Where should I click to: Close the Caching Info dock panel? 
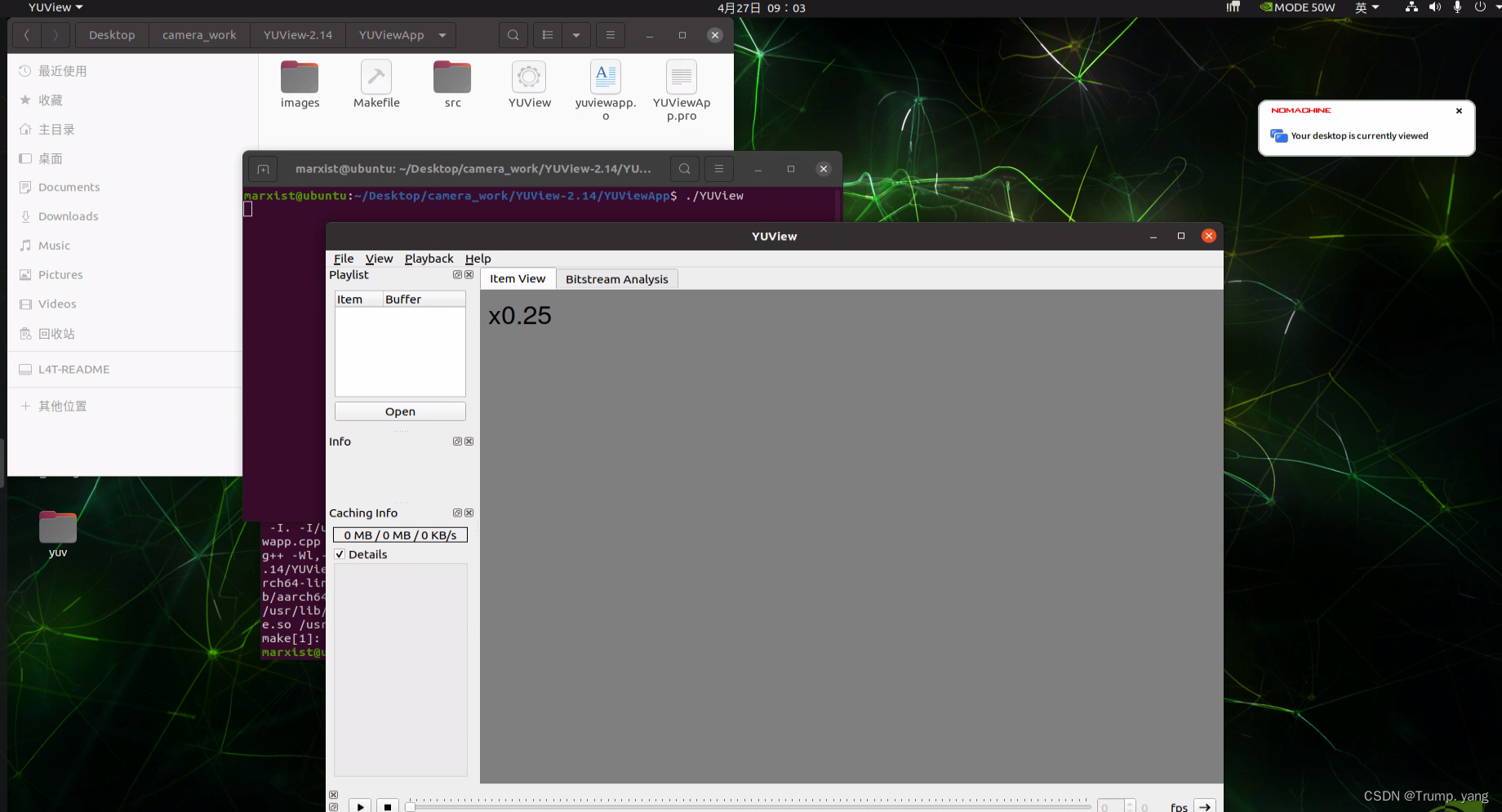click(x=469, y=513)
